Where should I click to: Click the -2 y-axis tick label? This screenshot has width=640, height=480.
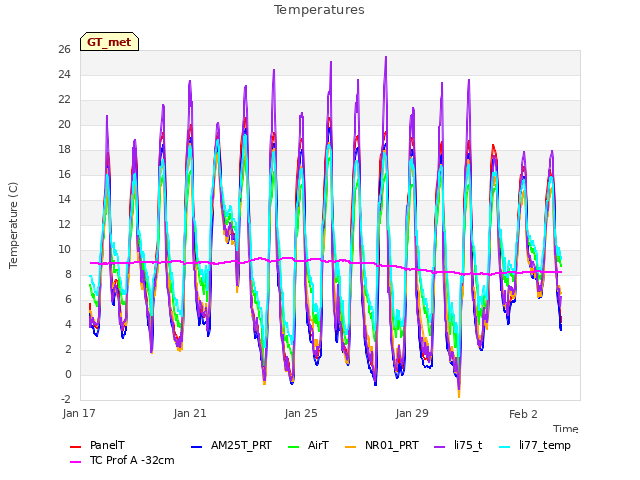point(65,399)
